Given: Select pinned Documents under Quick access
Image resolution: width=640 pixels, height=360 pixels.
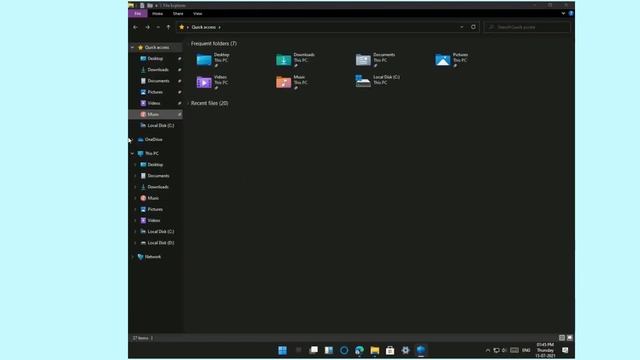Looking at the screenshot, I should tap(156, 81).
